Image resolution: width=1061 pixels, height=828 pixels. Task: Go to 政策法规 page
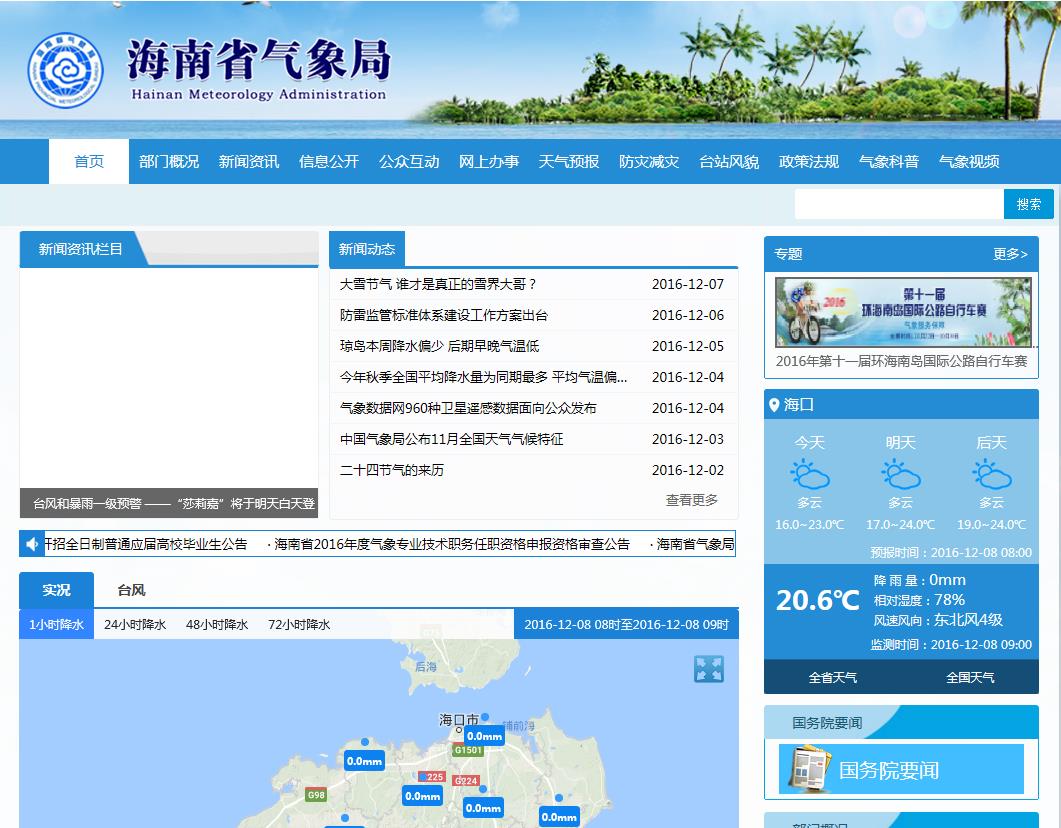point(809,162)
